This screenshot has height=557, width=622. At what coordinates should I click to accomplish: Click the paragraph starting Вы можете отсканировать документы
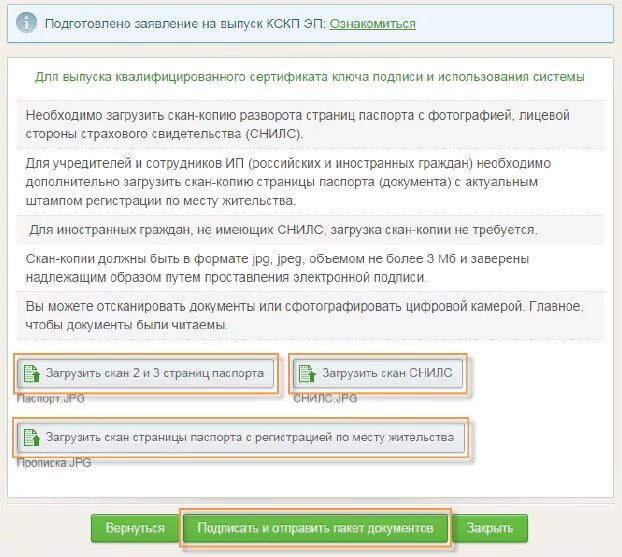coord(304,316)
